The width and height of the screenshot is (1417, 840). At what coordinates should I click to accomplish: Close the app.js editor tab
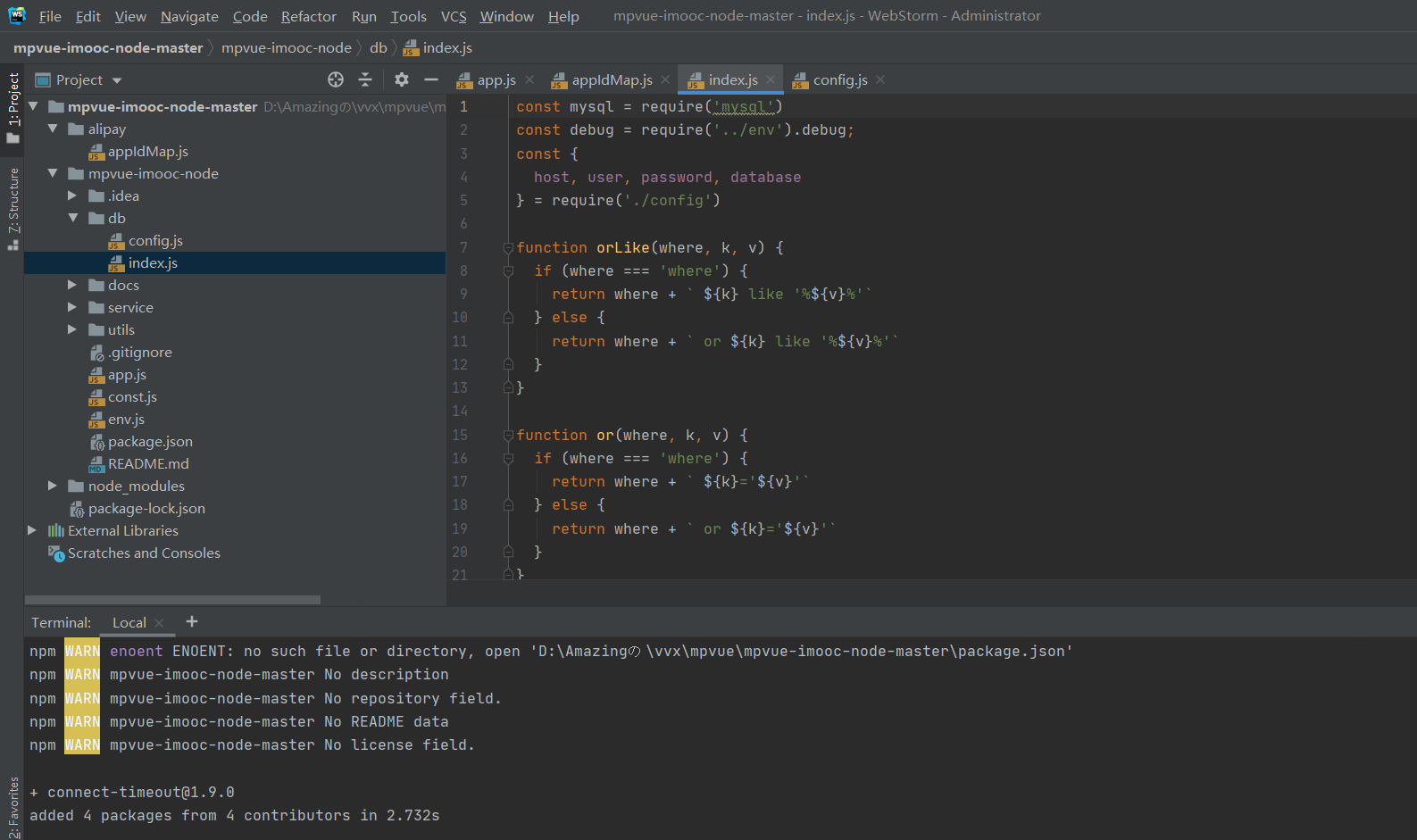click(529, 79)
